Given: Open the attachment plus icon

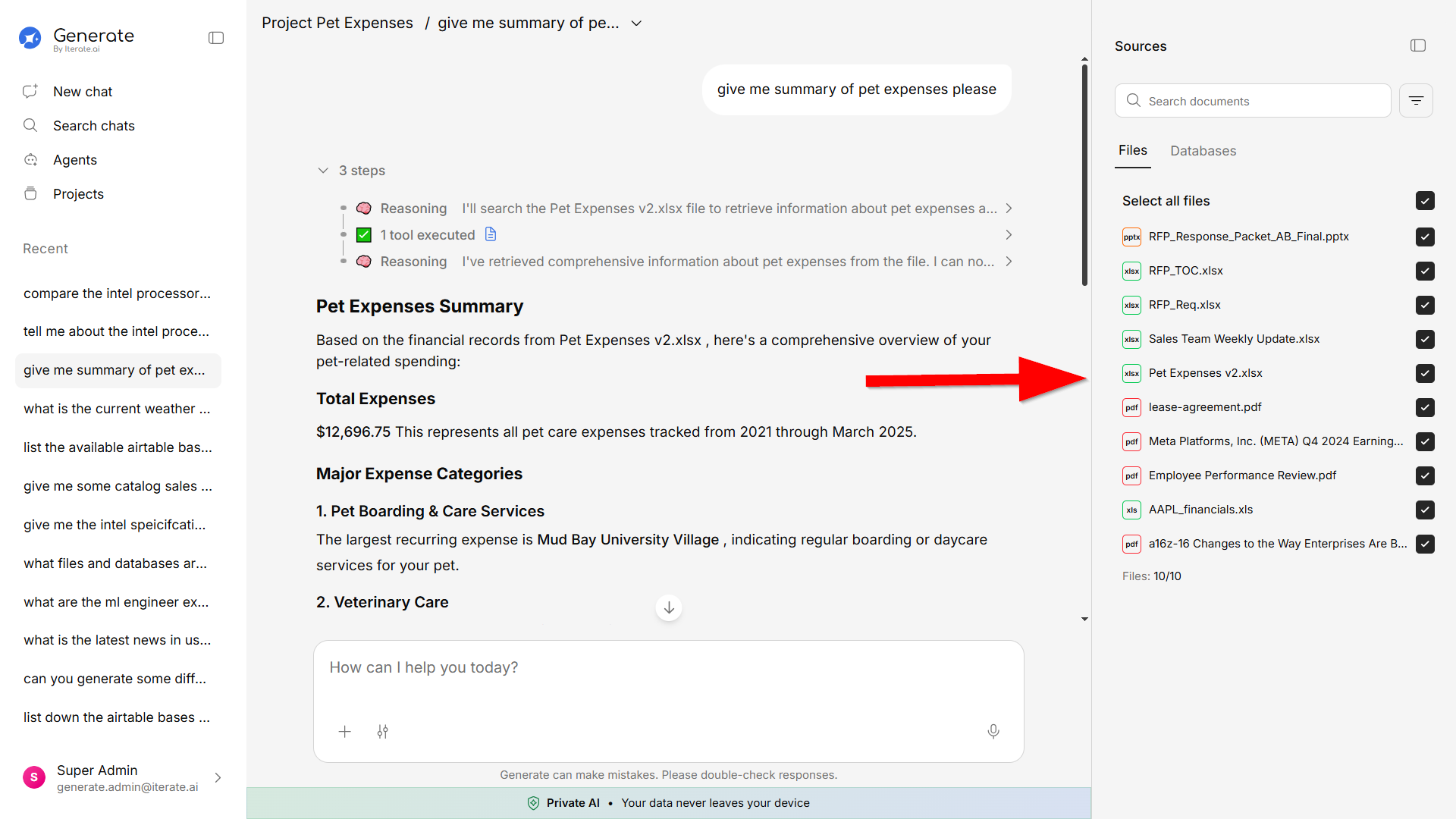Looking at the screenshot, I should [344, 732].
